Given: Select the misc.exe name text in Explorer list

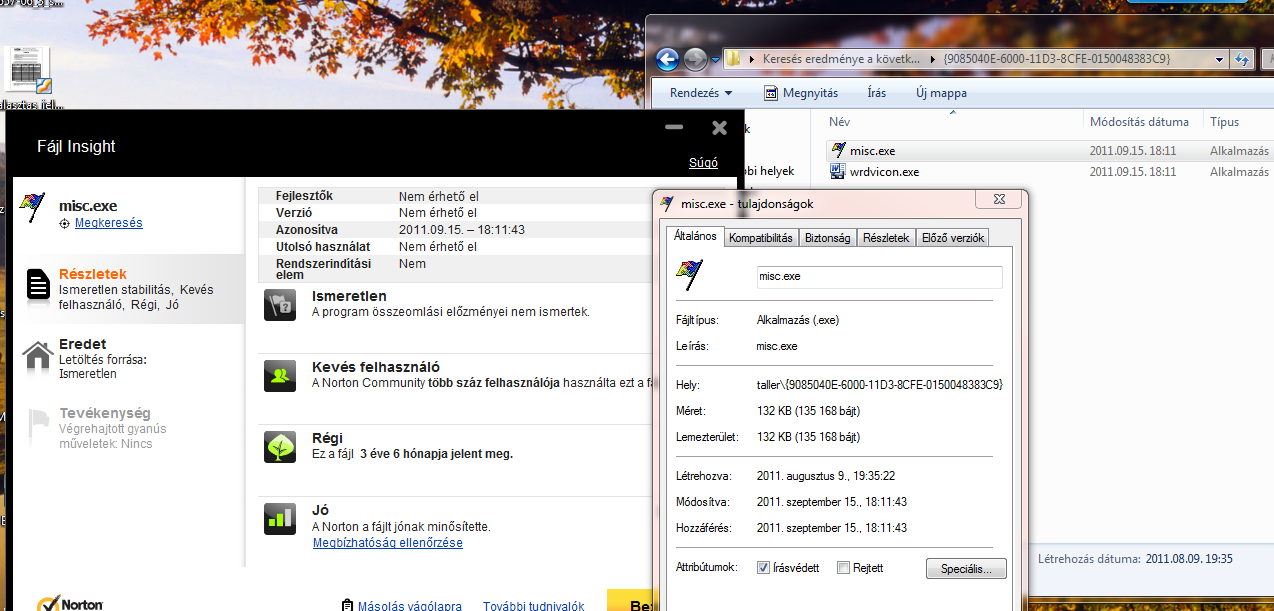Looking at the screenshot, I should pyautogui.click(x=872, y=151).
